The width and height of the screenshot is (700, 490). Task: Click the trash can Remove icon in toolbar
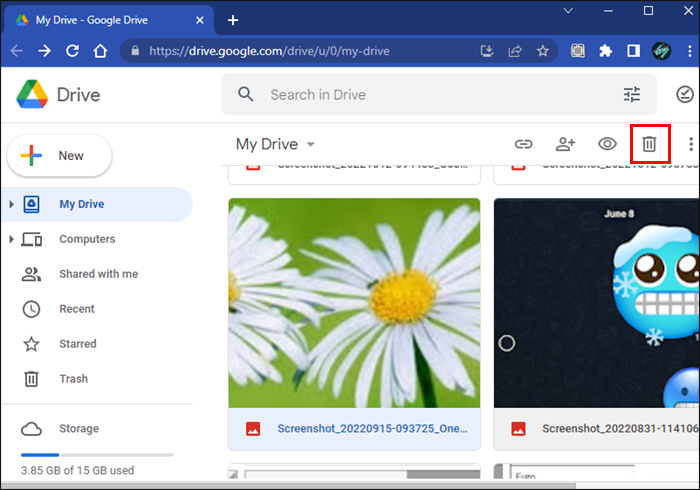648,144
